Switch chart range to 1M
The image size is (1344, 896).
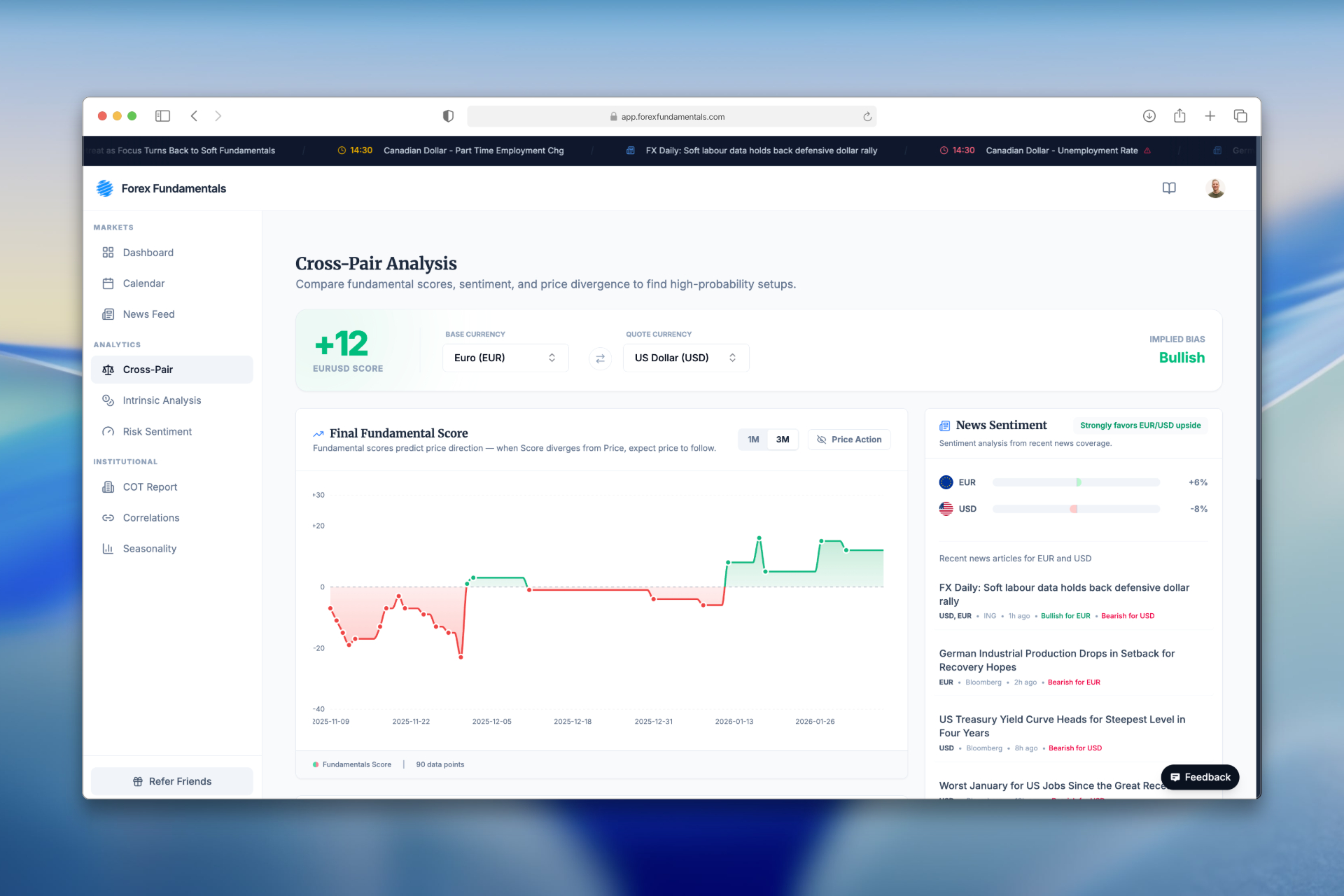pyautogui.click(x=753, y=440)
